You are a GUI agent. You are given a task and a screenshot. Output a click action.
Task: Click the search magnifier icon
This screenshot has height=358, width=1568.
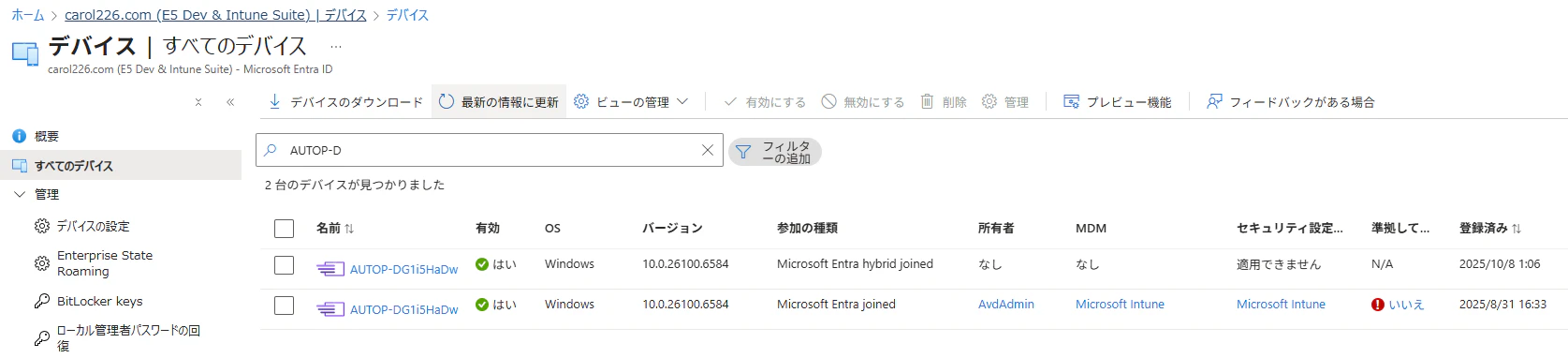pyautogui.click(x=271, y=150)
